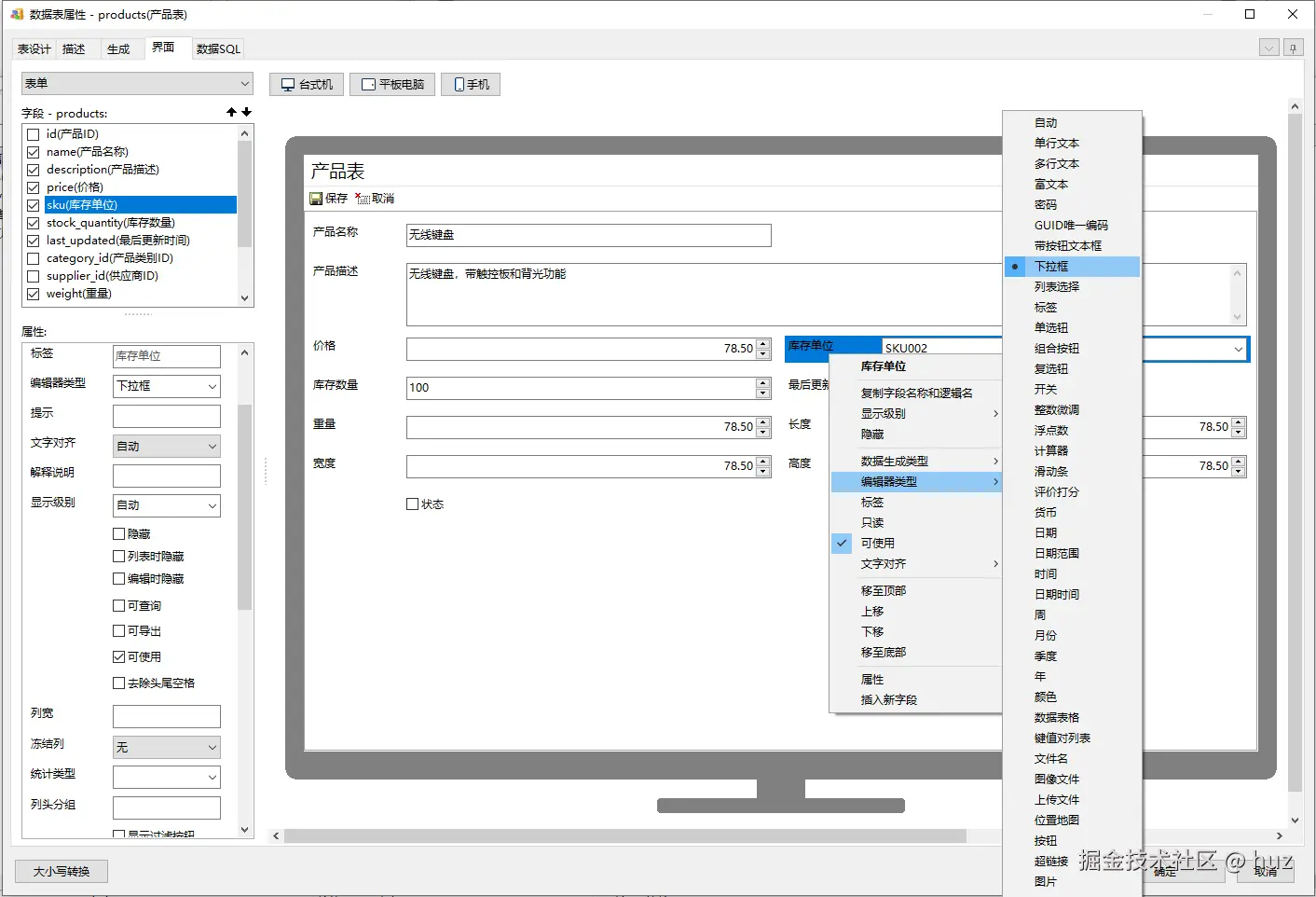Viewport: 1316px width, 897px height.
Task: Expand the 表单 combo box
Action: (137, 83)
